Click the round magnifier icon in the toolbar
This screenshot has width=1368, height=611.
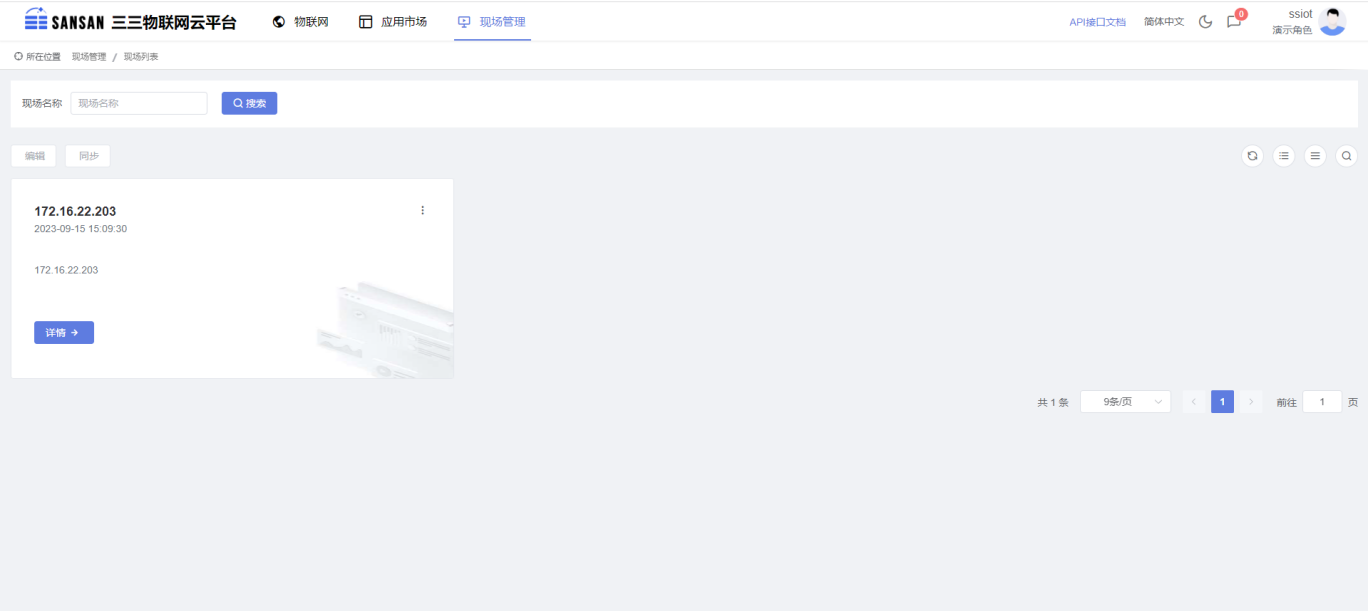[x=1347, y=156]
